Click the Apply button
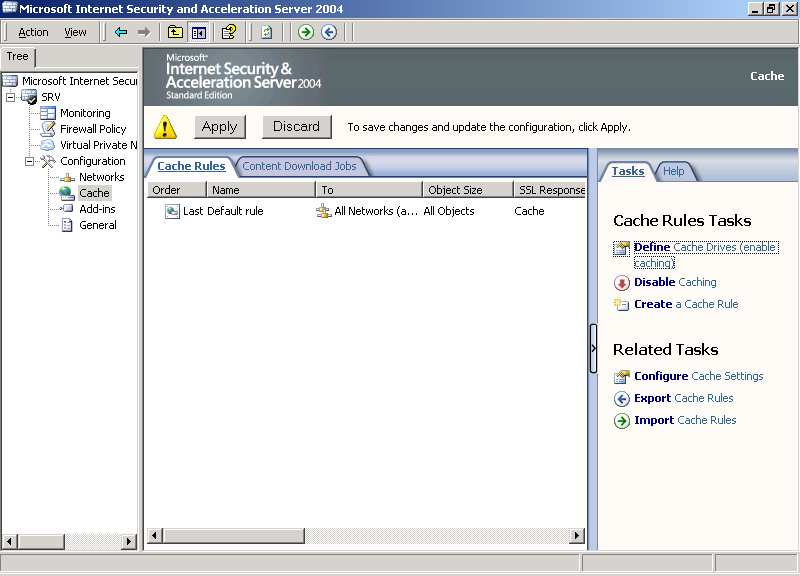This screenshot has height=576, width=800. (x=219, y=127)
